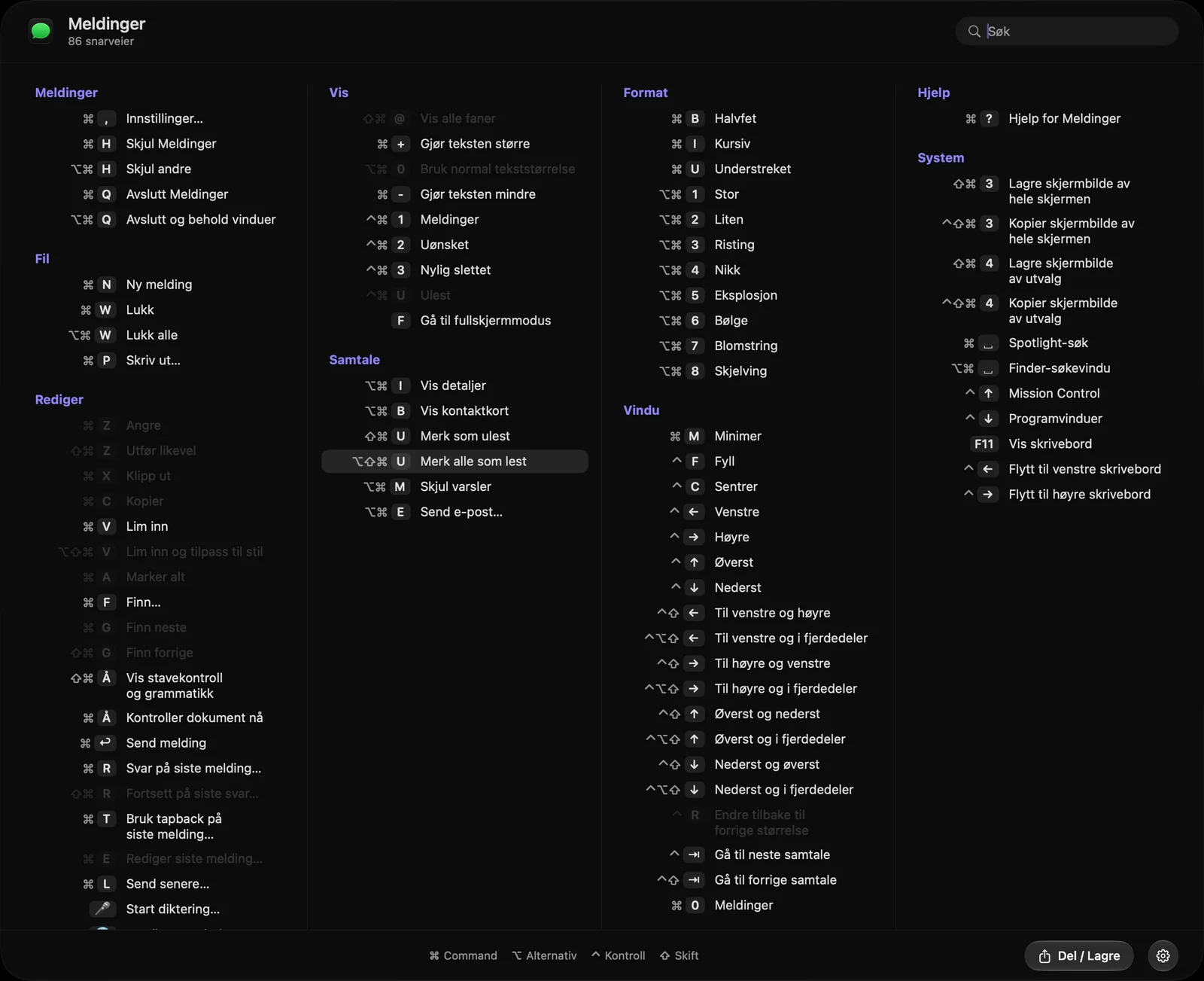
Task: Click the Samtale section heading
Action: 354,360
